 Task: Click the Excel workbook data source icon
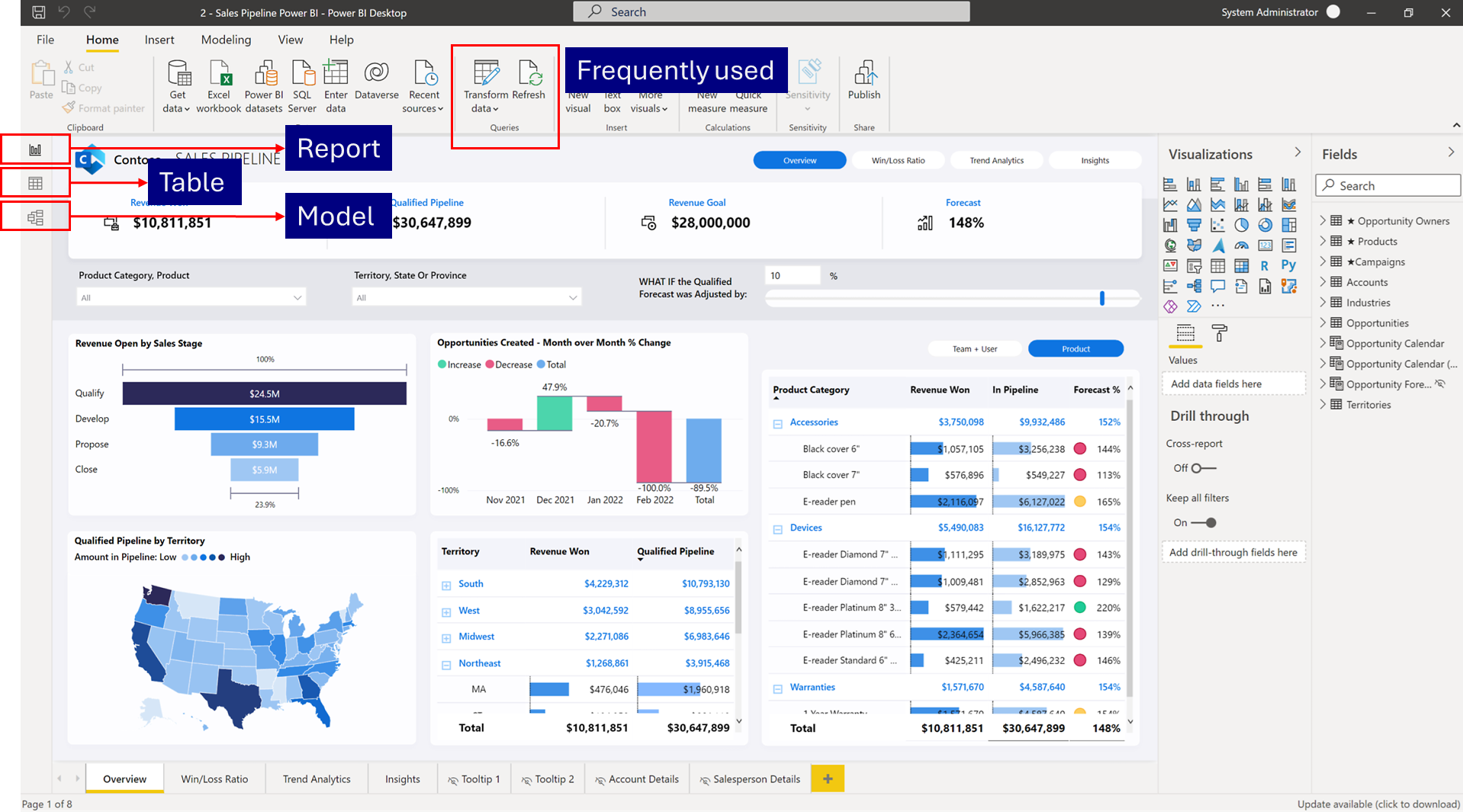219,86
